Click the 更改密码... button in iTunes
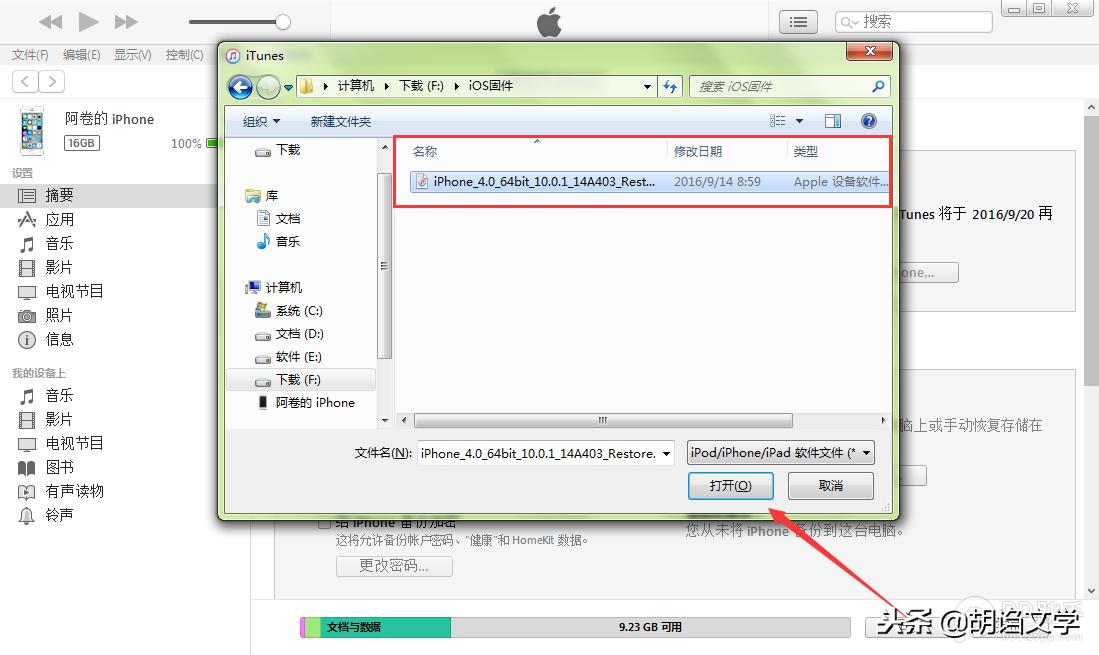 click(394, 566)
